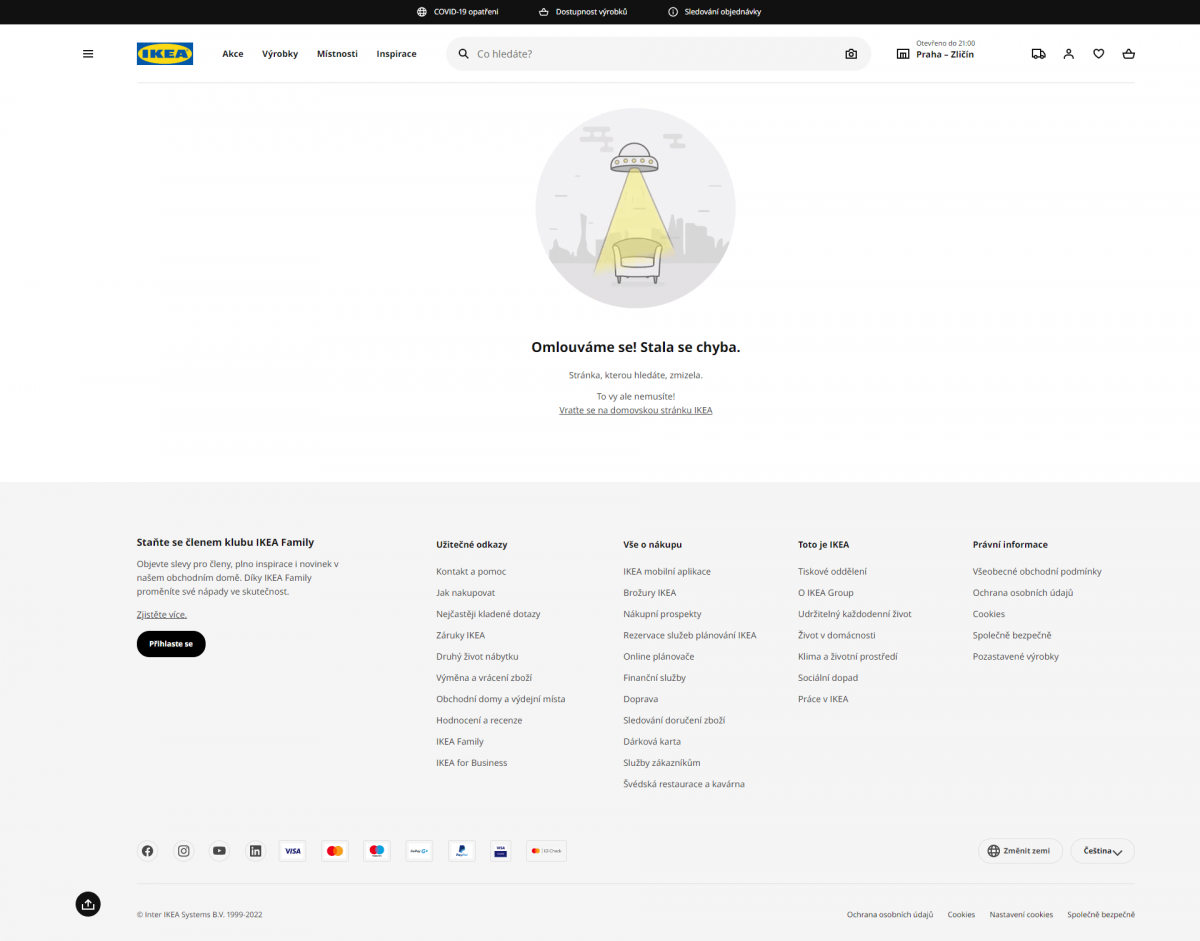Click the delivery truck icon

(x=1039, y=54)
